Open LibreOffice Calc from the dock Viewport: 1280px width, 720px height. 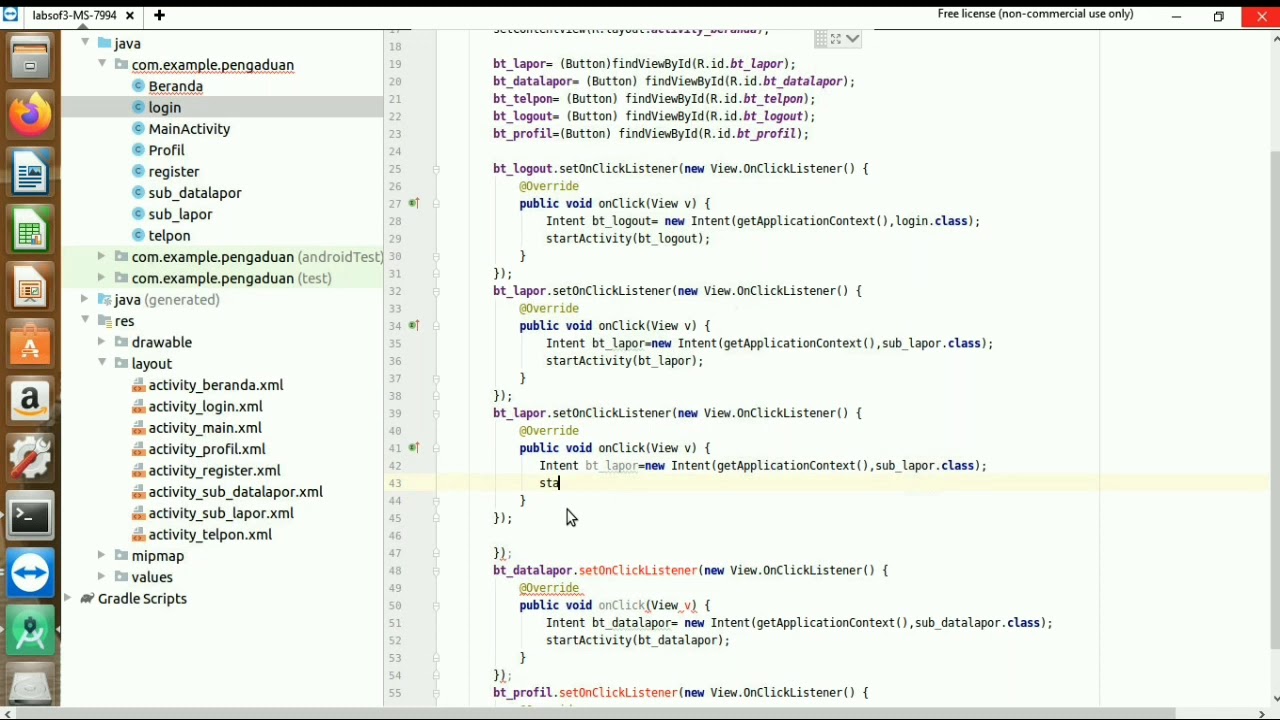pos(30,230)
